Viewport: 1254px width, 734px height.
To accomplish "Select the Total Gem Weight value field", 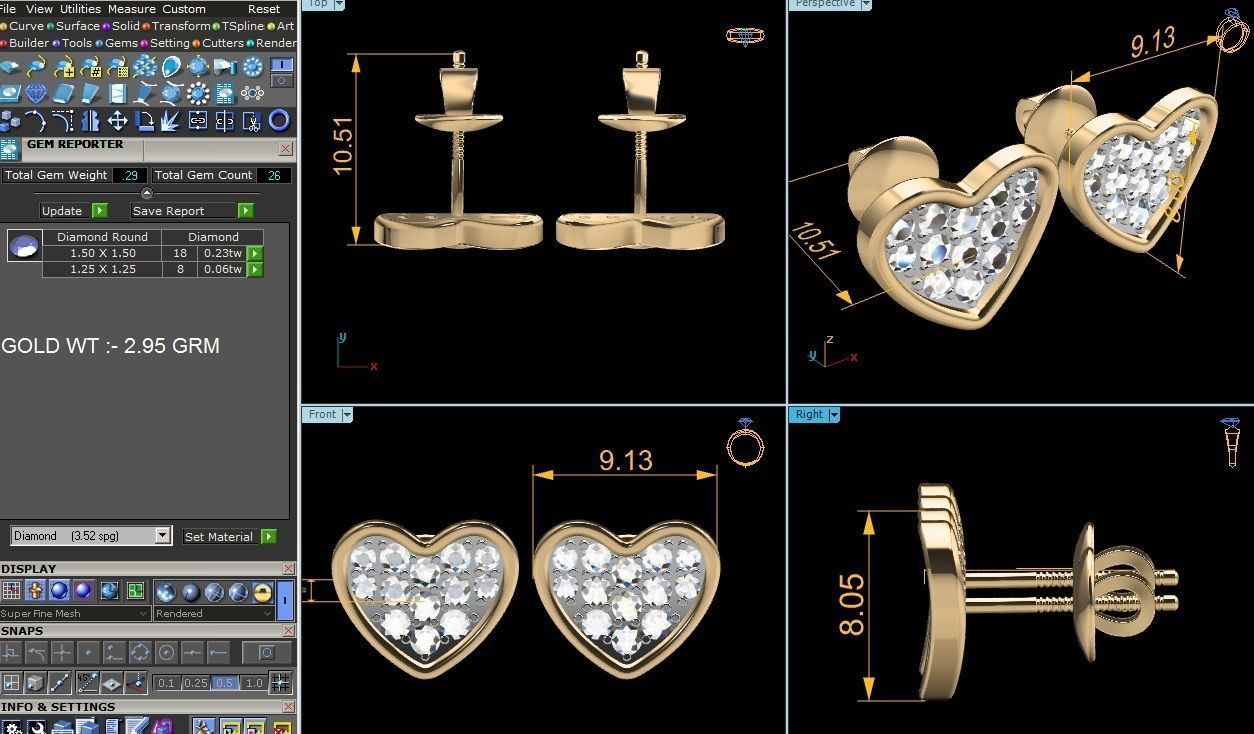I will 130,175.
